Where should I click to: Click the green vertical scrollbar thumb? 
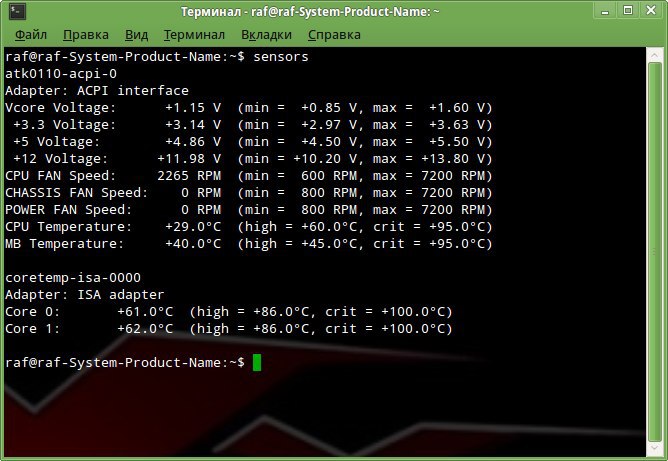[x=654, y=252]
